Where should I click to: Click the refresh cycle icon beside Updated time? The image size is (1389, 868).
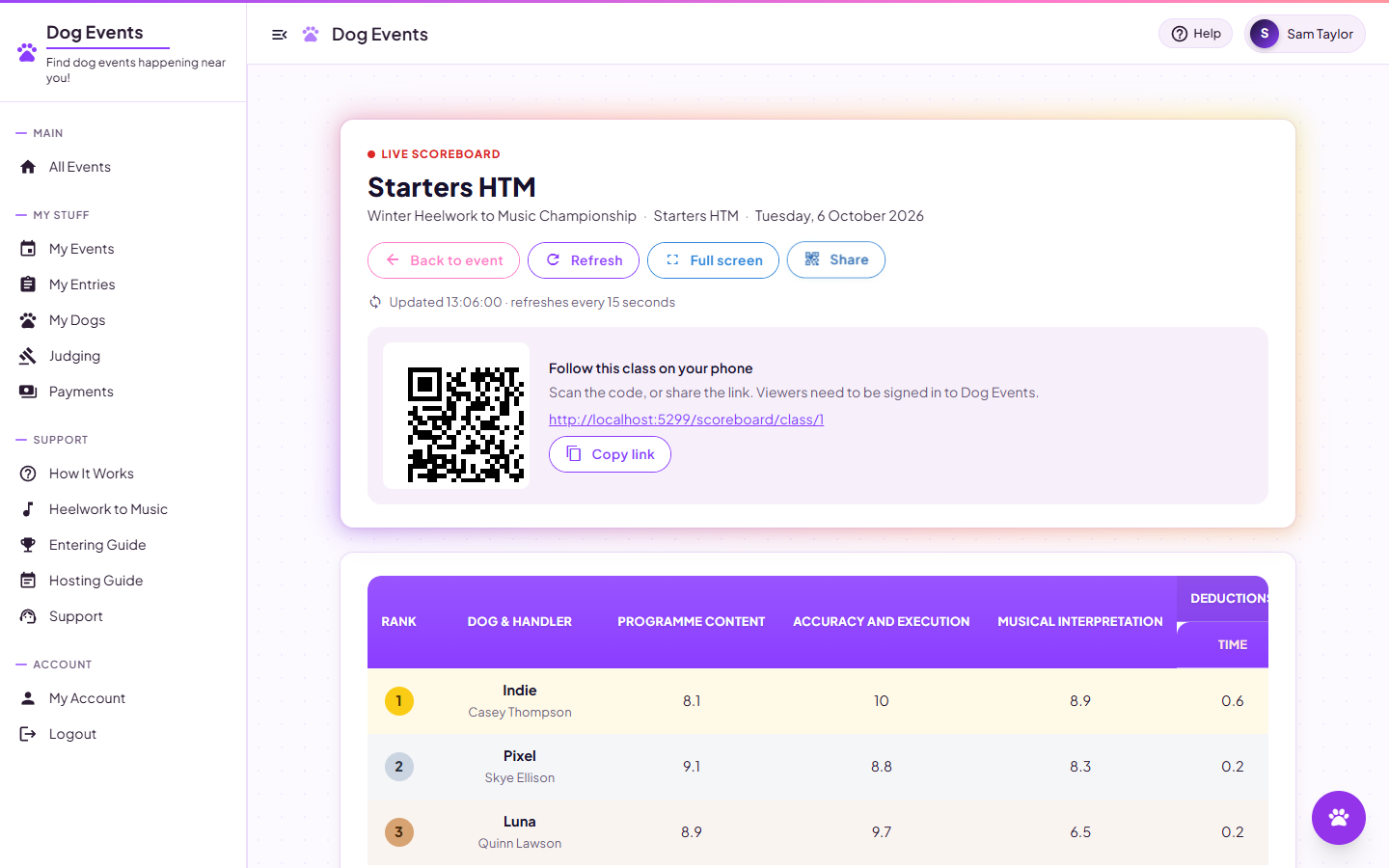[375, 302]
